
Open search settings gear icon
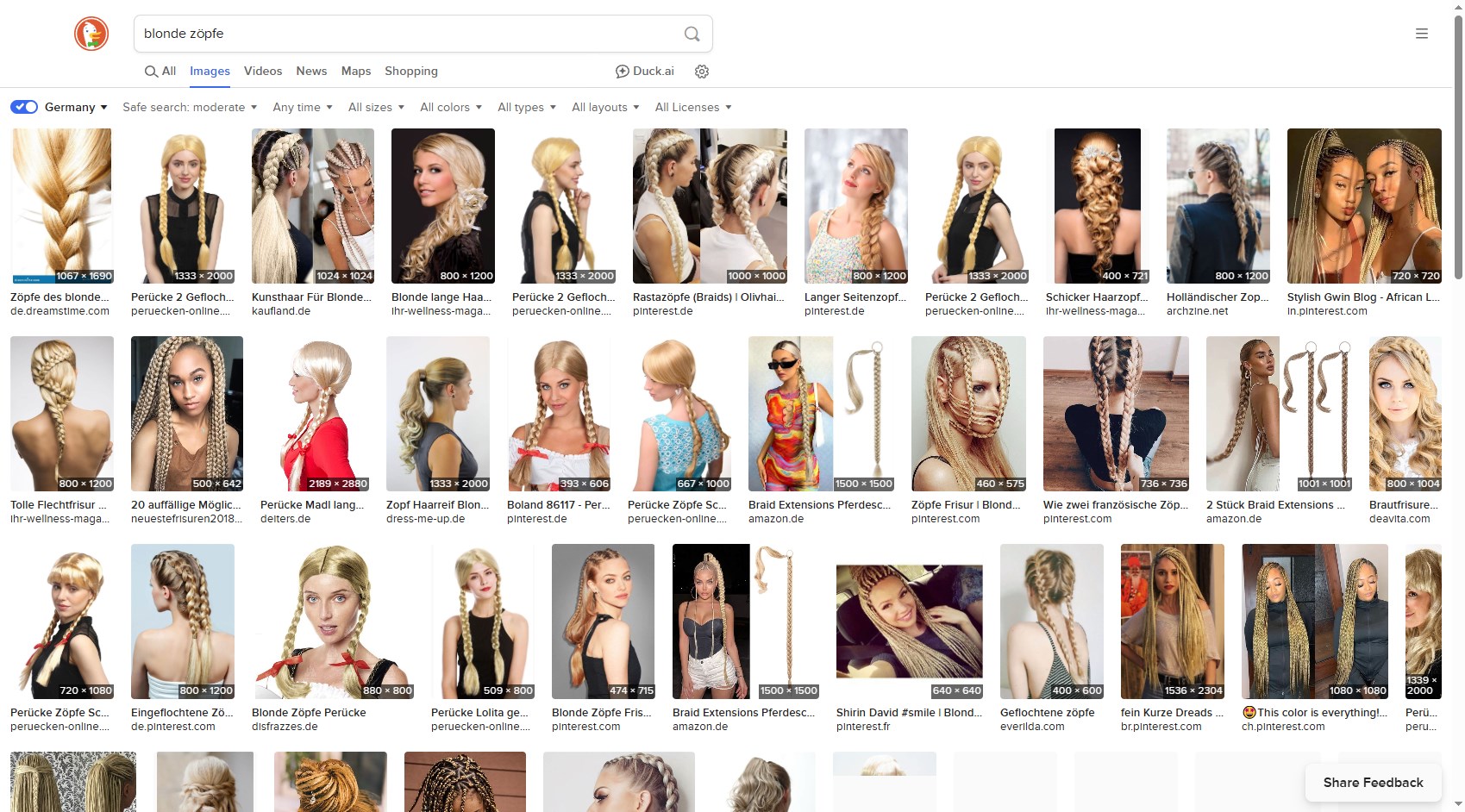(x=702, y=72)
